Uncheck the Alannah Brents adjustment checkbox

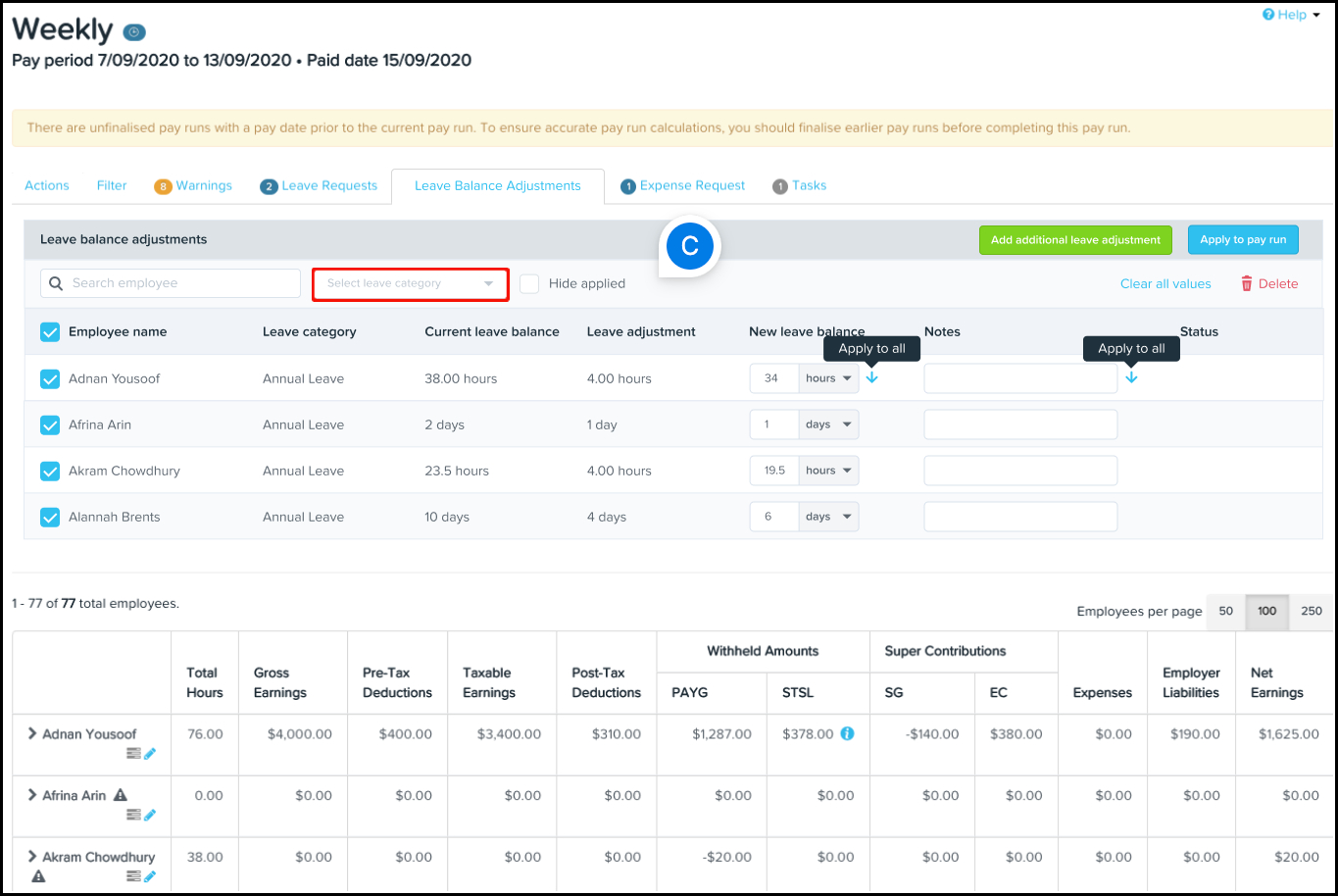point(50,517)
